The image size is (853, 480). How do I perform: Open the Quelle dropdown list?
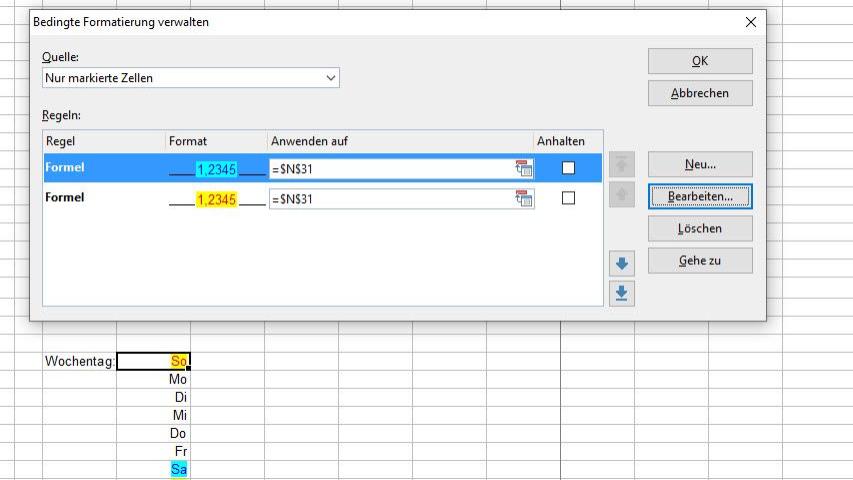pyautogui.click(x=190, y=78)
